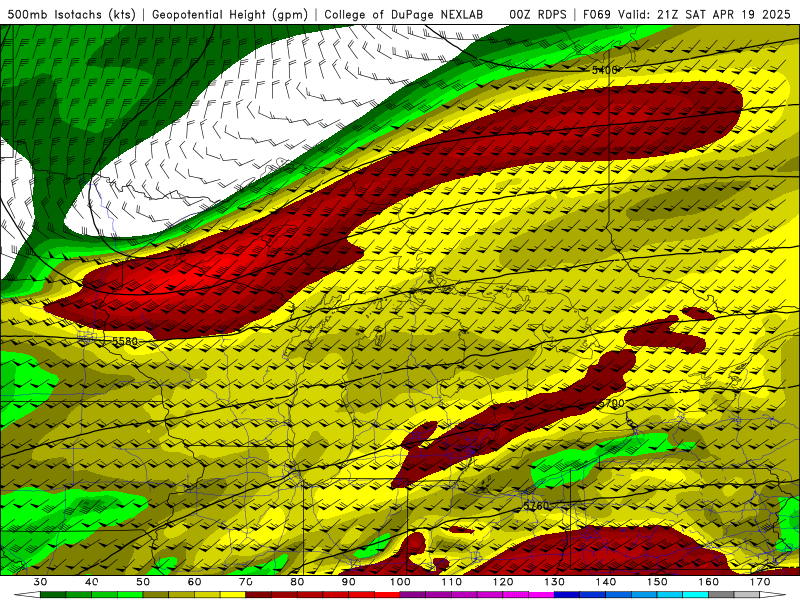Click the 'Valid: 21Z SAT APR 19 2025' text
800x600 pixels.
[707, 14]
